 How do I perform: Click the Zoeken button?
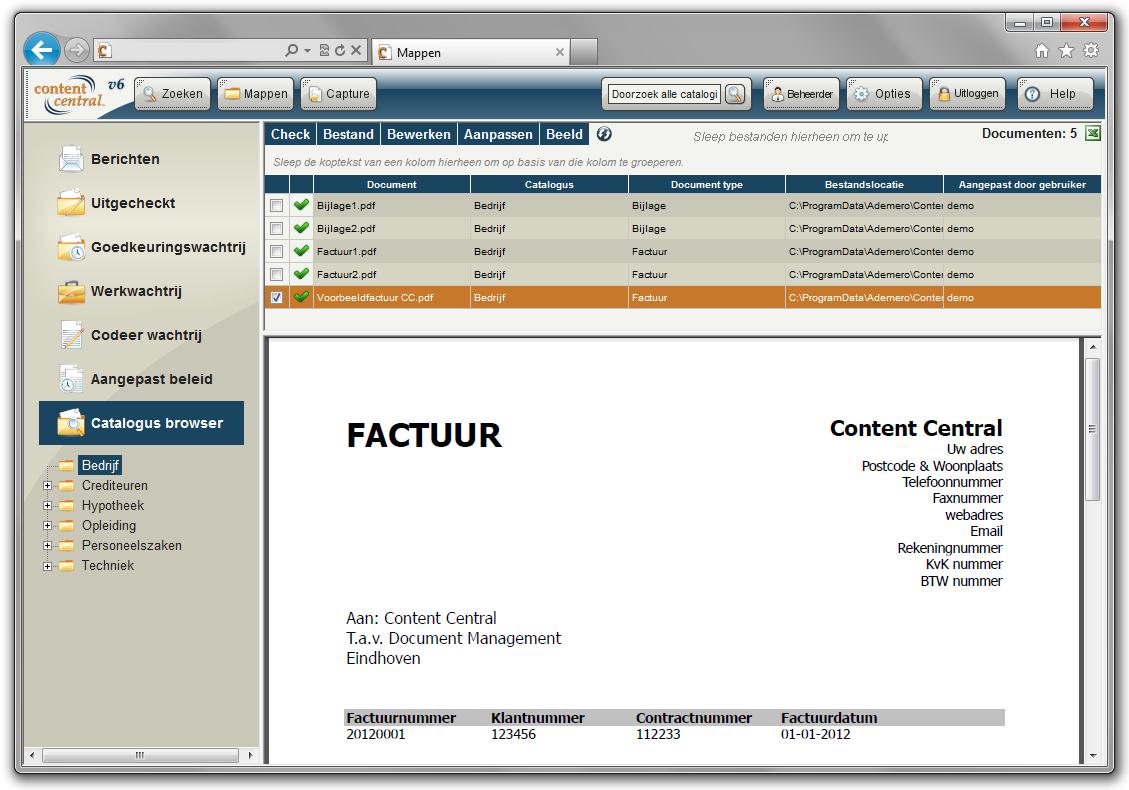pos(173,94)
